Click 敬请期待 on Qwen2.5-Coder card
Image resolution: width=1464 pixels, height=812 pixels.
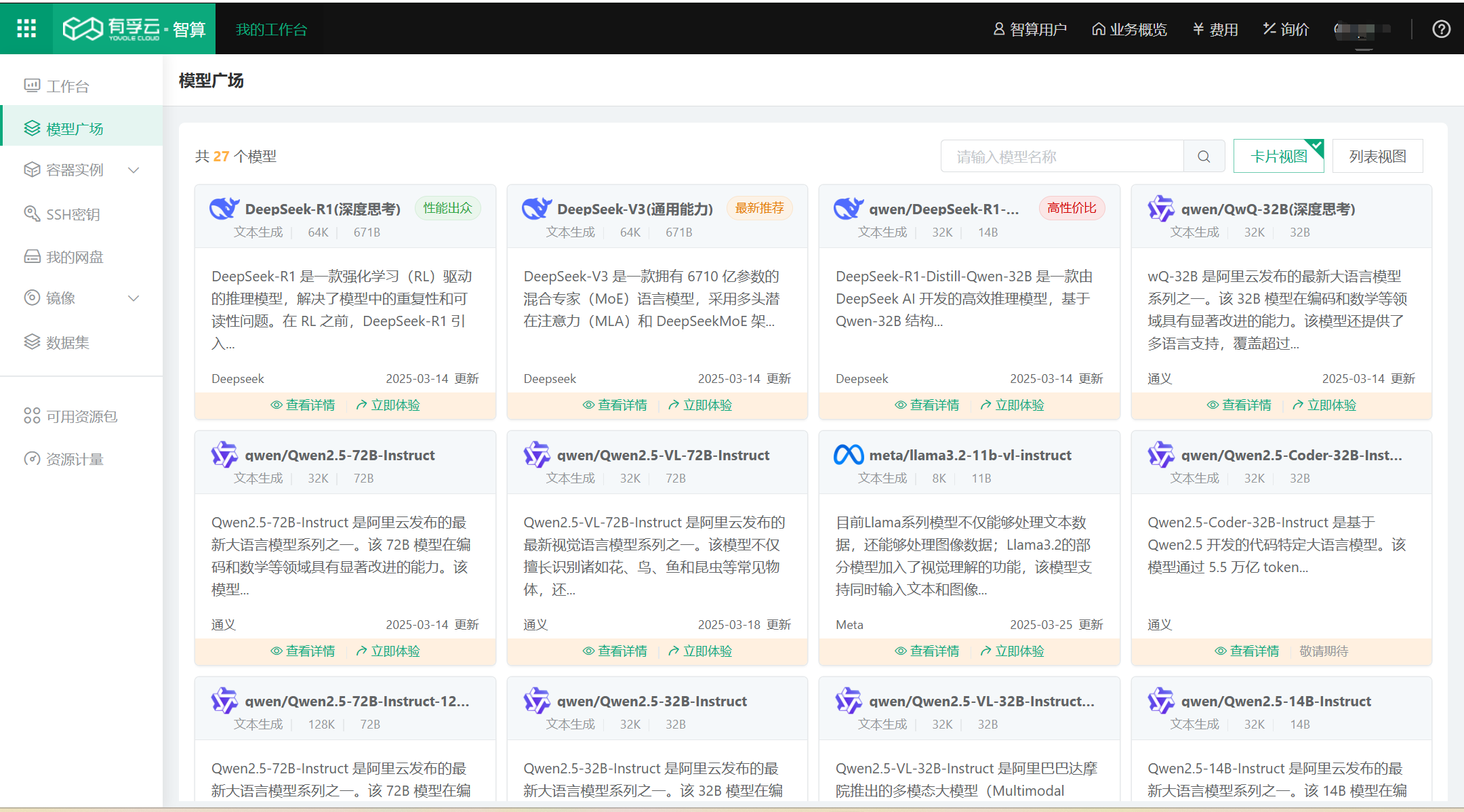(1324, 651)
